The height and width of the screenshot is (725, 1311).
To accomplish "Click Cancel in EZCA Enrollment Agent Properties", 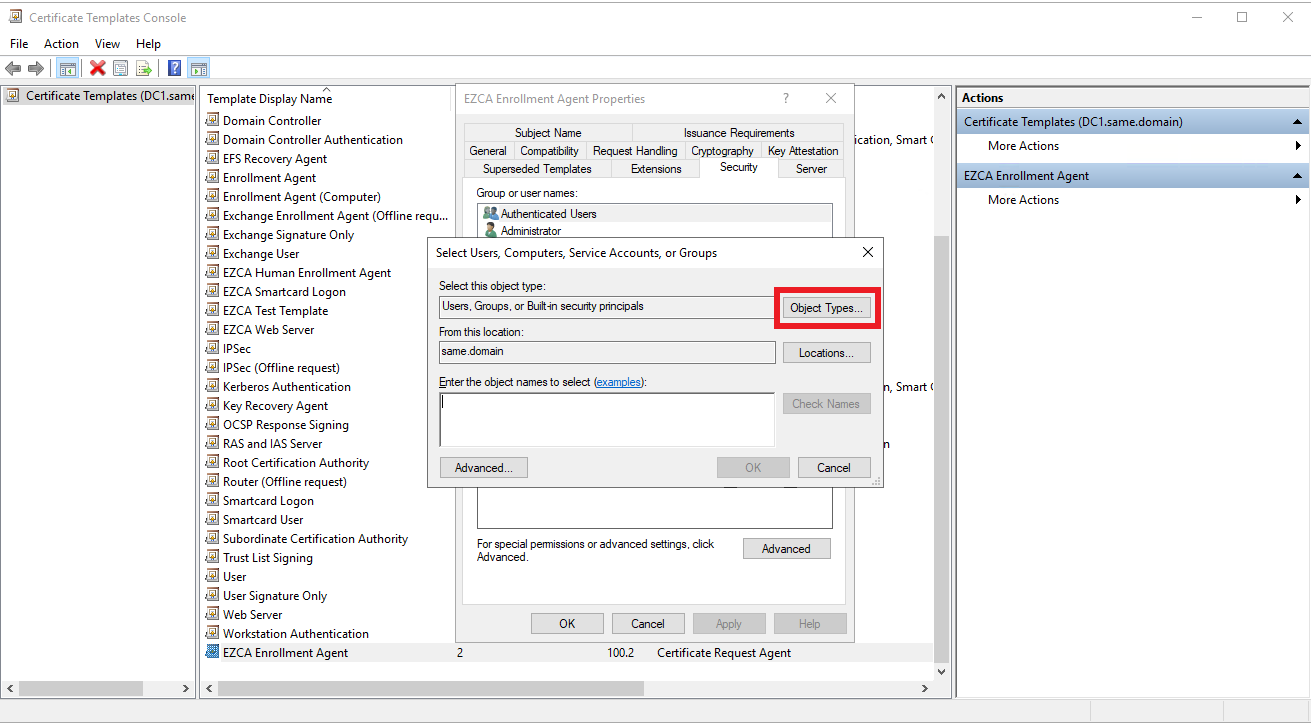I will (x=648, y=624).
